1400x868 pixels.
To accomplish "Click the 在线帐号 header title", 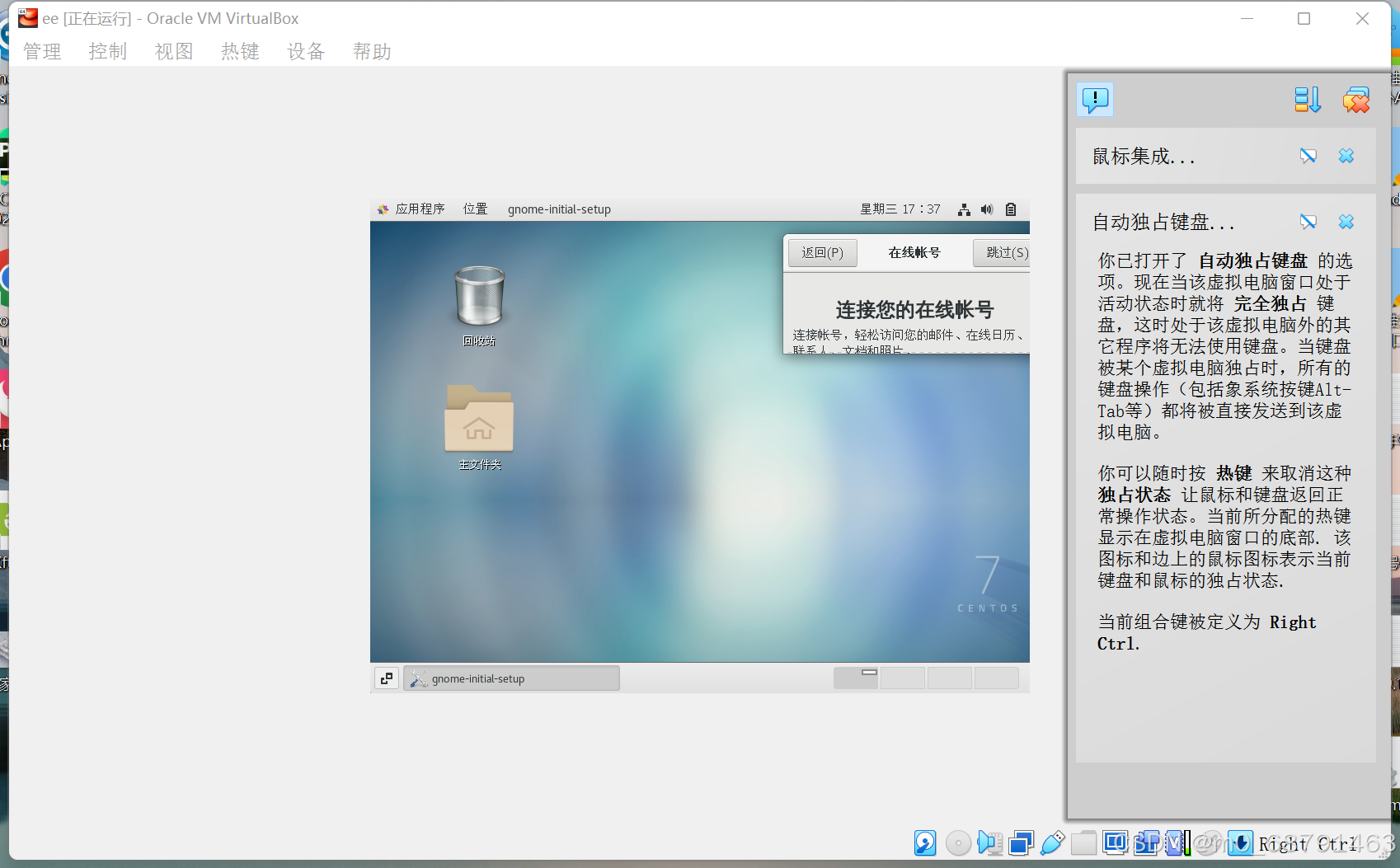I will [914, 253].
